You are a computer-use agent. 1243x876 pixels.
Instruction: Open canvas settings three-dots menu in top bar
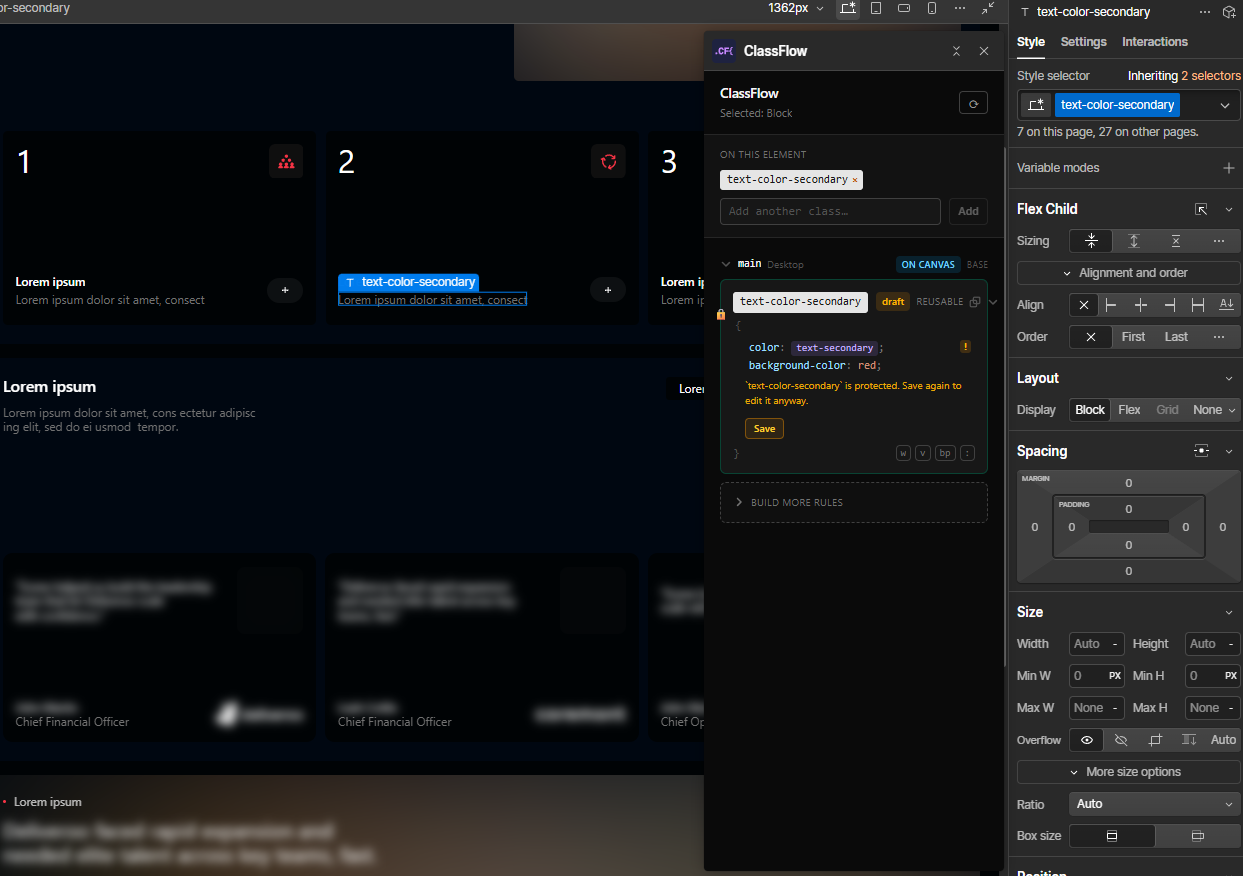click(960, 8)
